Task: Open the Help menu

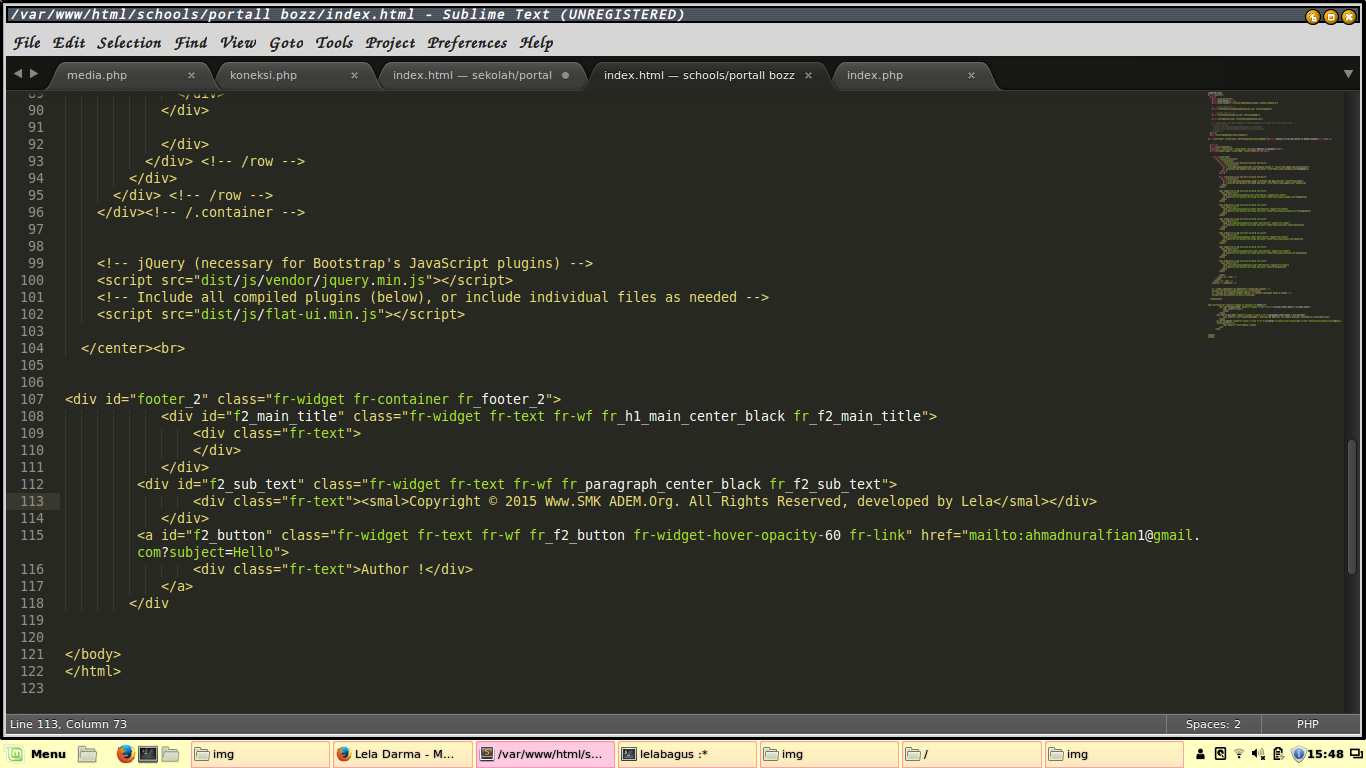Action: click(x=536, y=43)
